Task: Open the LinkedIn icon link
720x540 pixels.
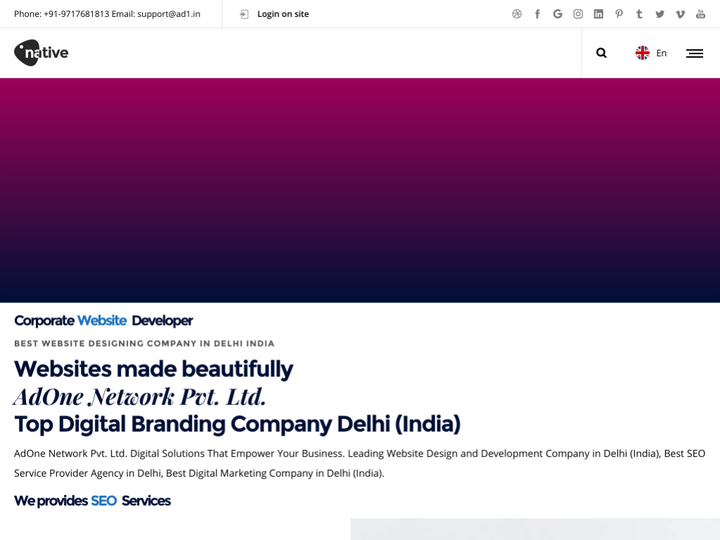Action: pos(598,14)
